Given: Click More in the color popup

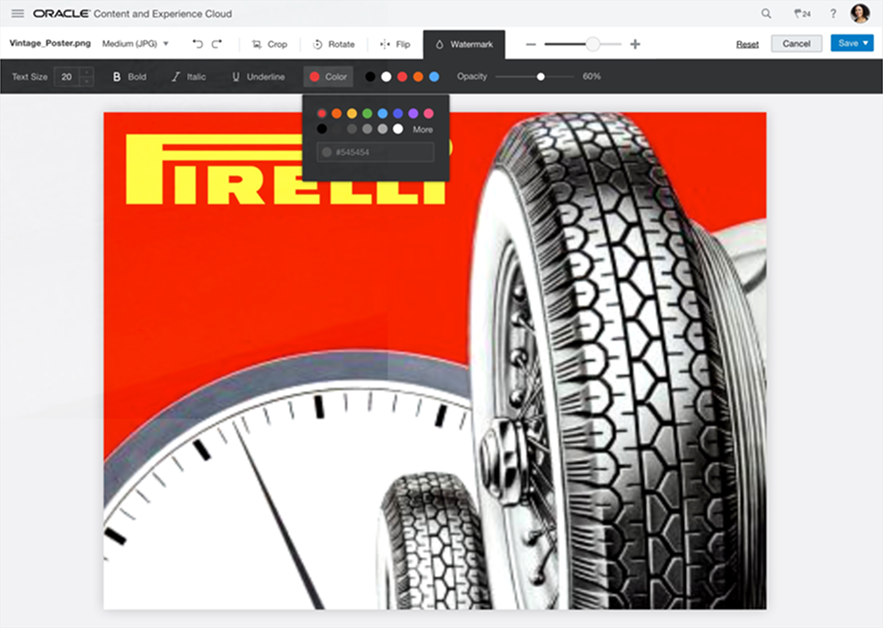Looking at the screenshot, I should (x=423, y=130).
